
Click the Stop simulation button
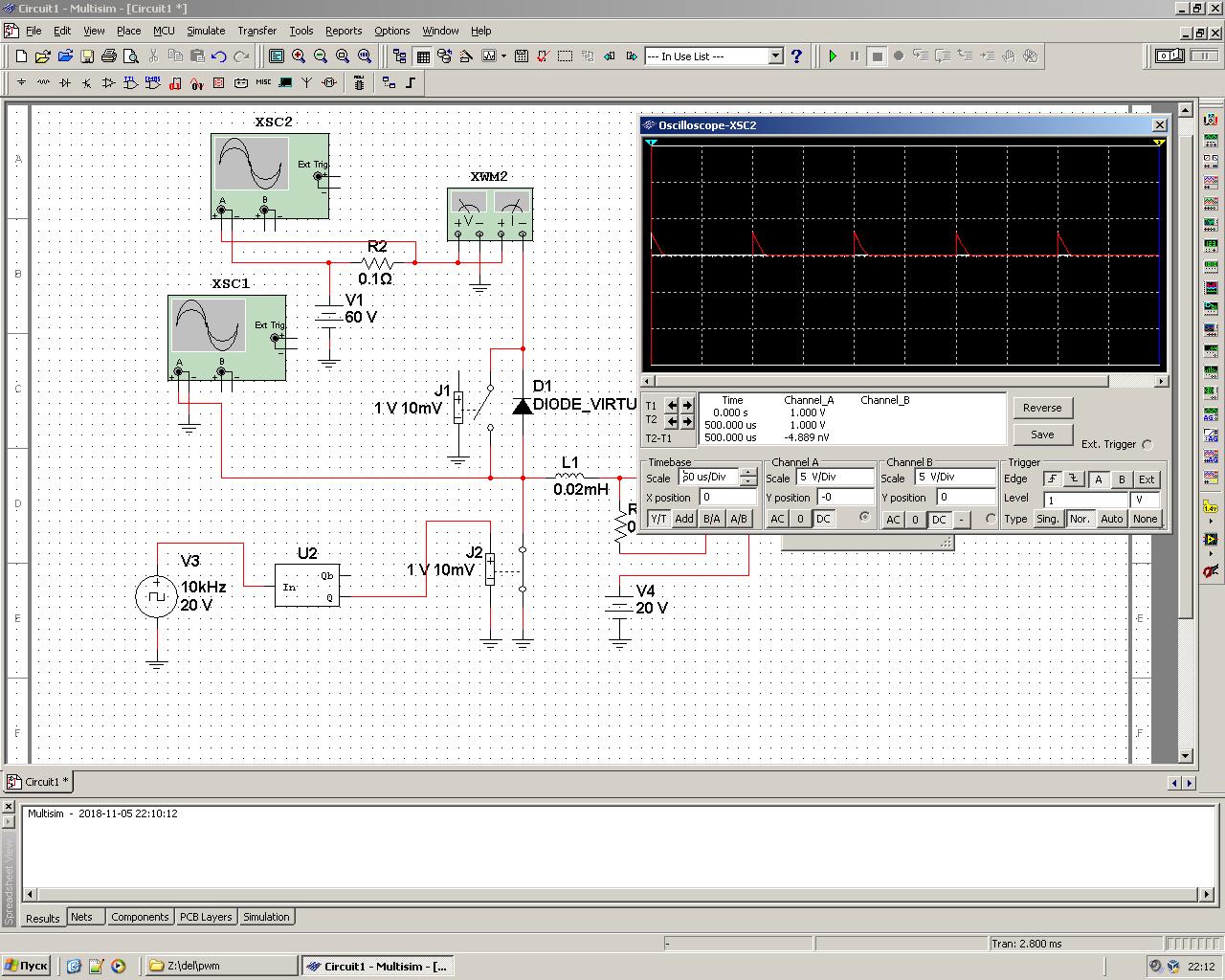pos(877,56)
